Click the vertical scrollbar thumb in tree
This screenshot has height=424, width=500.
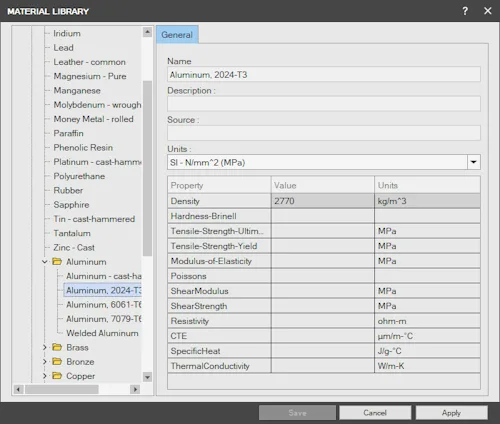point(147,168)
